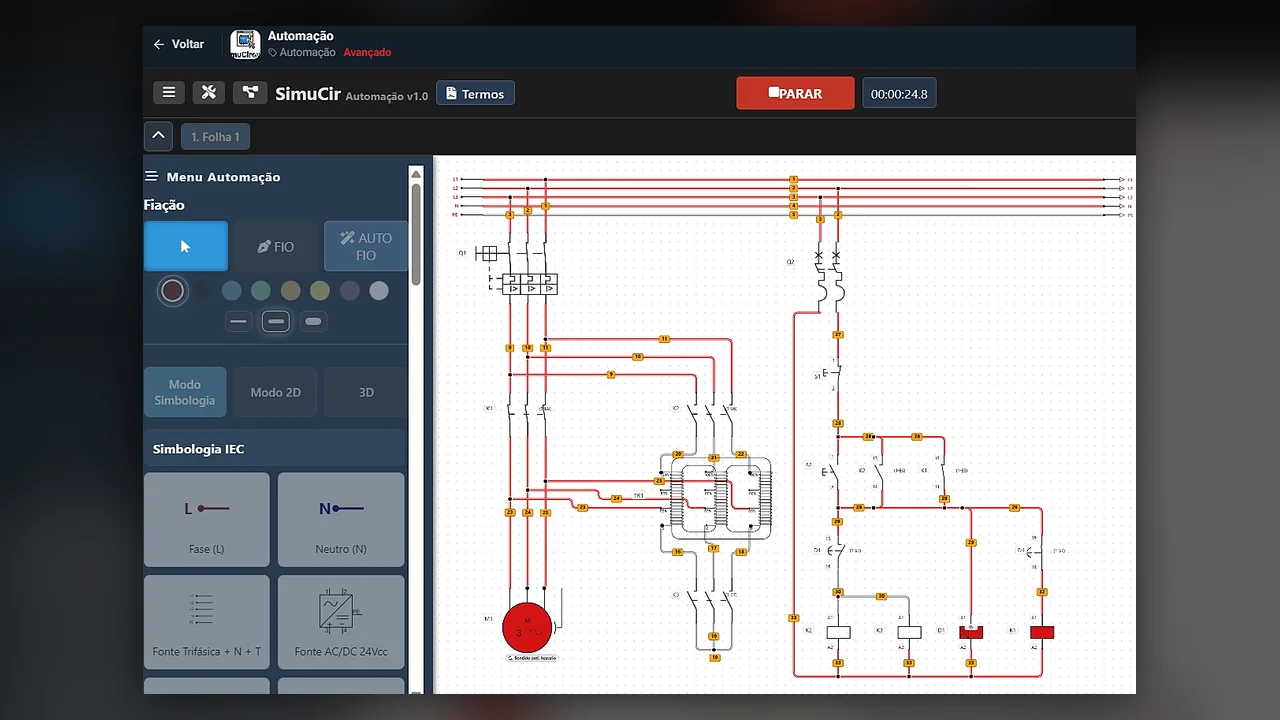Click wire label 11 on power wiring
The image size is (1280, 720).
pos(664,339)
